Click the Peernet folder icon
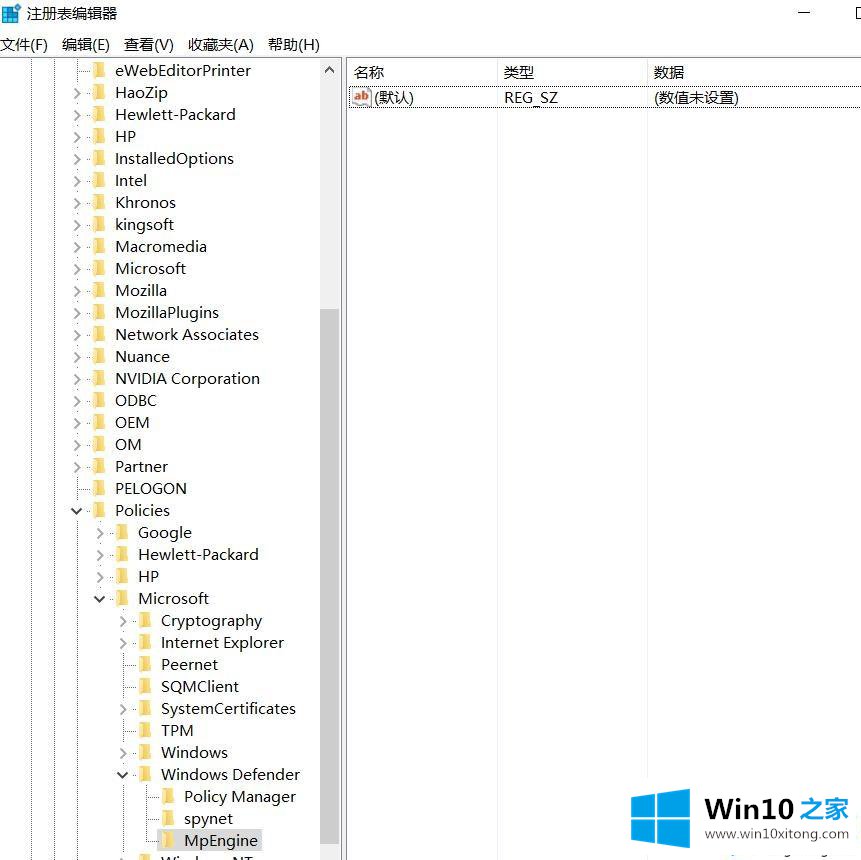Image resolution: width=861 pixels, height=860 pixels. coord(146,664)
